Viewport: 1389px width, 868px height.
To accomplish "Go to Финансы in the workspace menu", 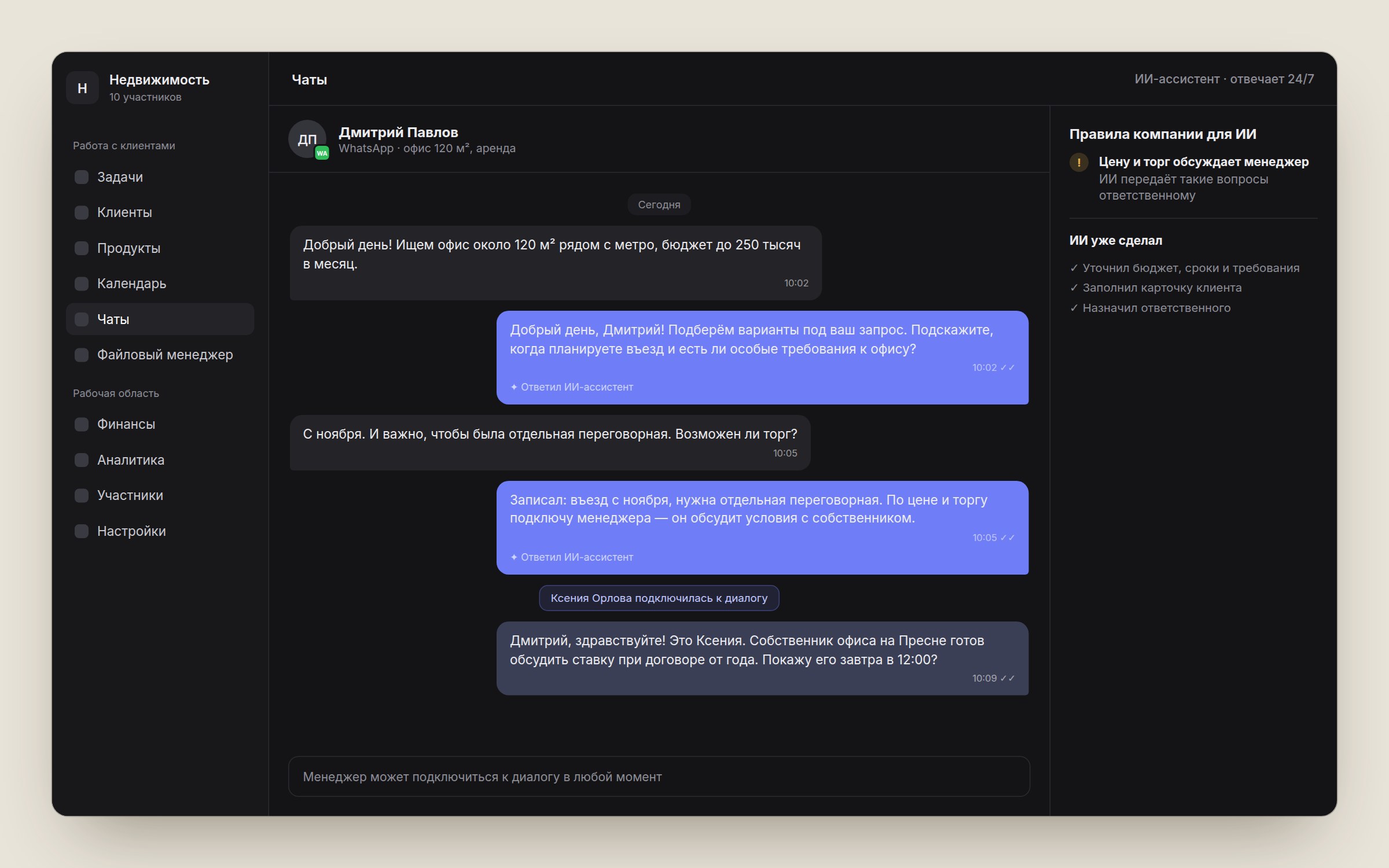I will point(160,424).
